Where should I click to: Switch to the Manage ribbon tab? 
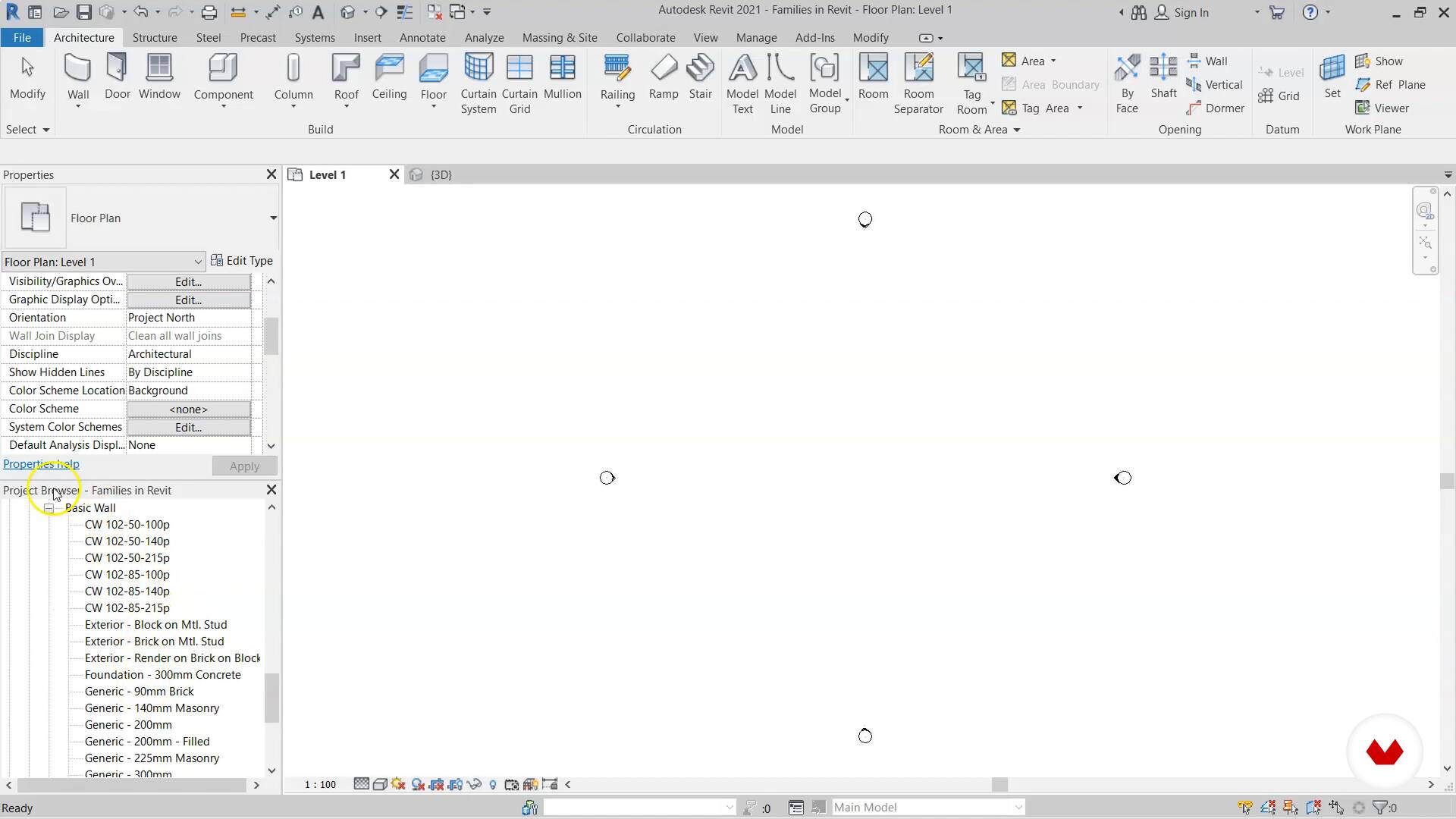coord(756,37)
